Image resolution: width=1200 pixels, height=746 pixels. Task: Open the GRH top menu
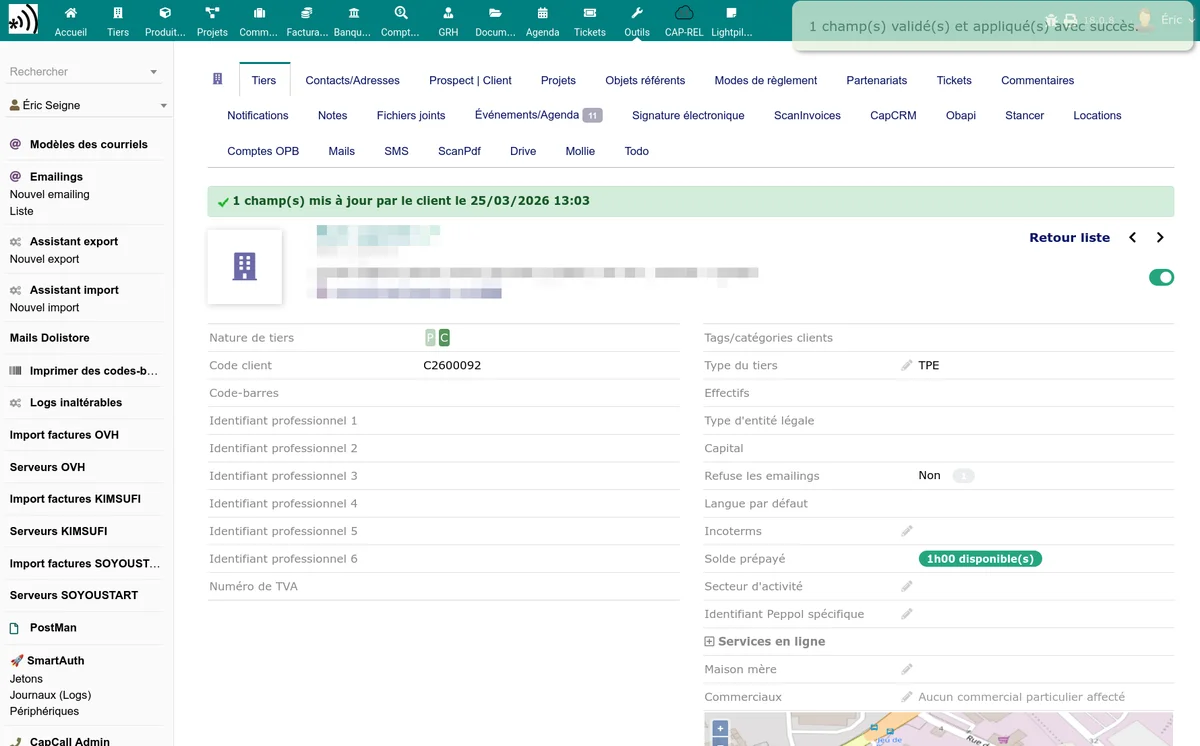(x=448, y=21)
